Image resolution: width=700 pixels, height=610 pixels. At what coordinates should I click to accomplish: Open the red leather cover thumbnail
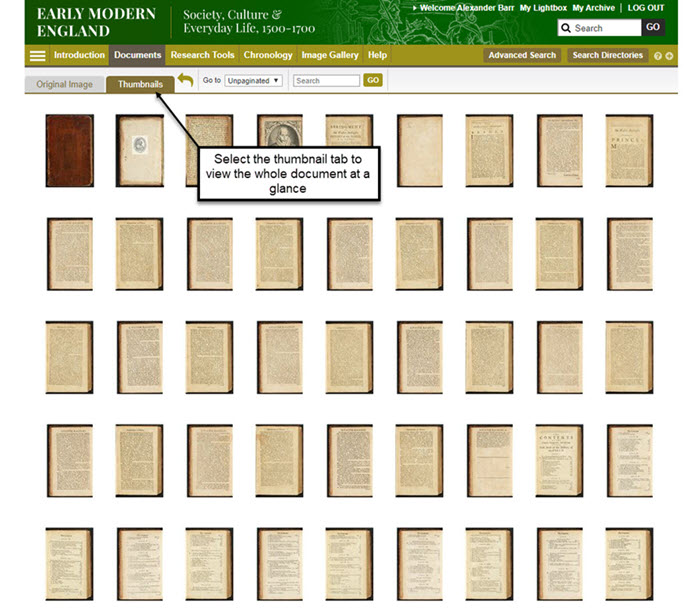pos(70,150)
